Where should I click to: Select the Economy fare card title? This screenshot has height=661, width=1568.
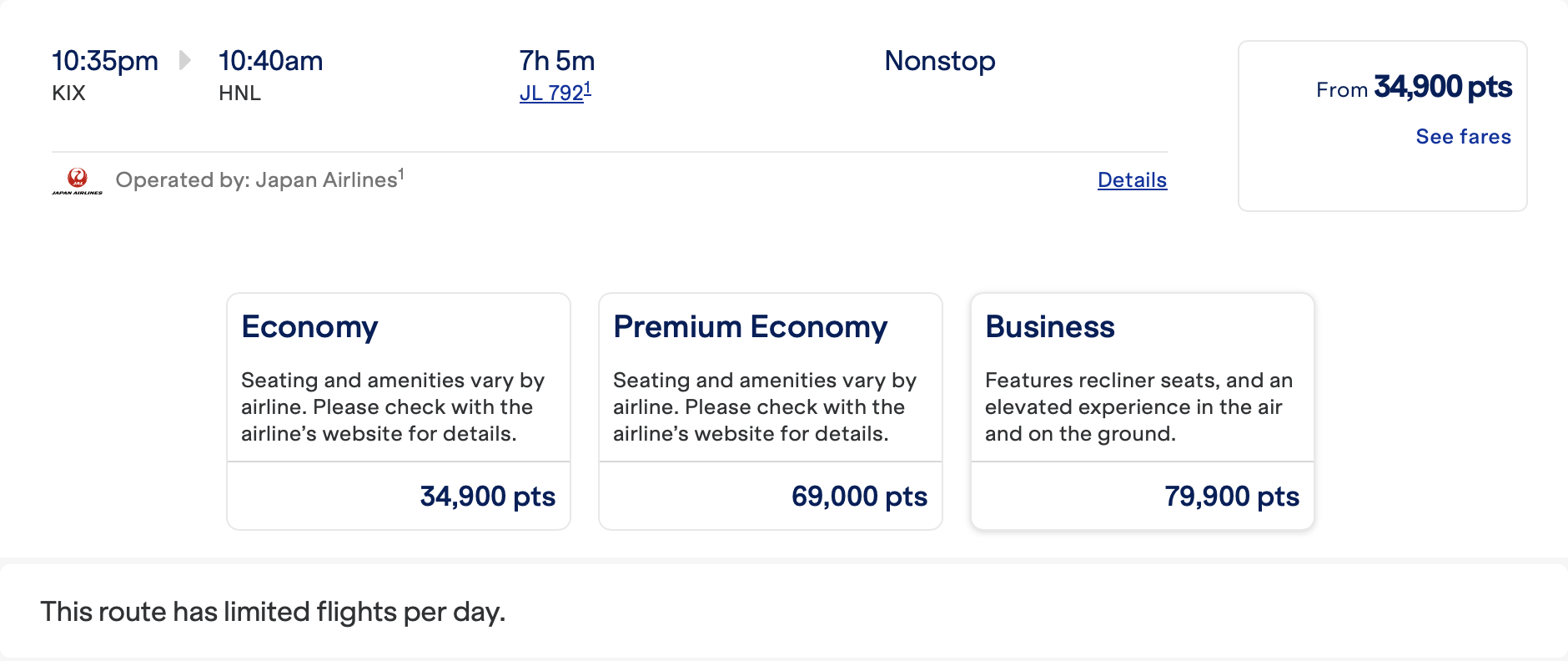pos(309,327)
